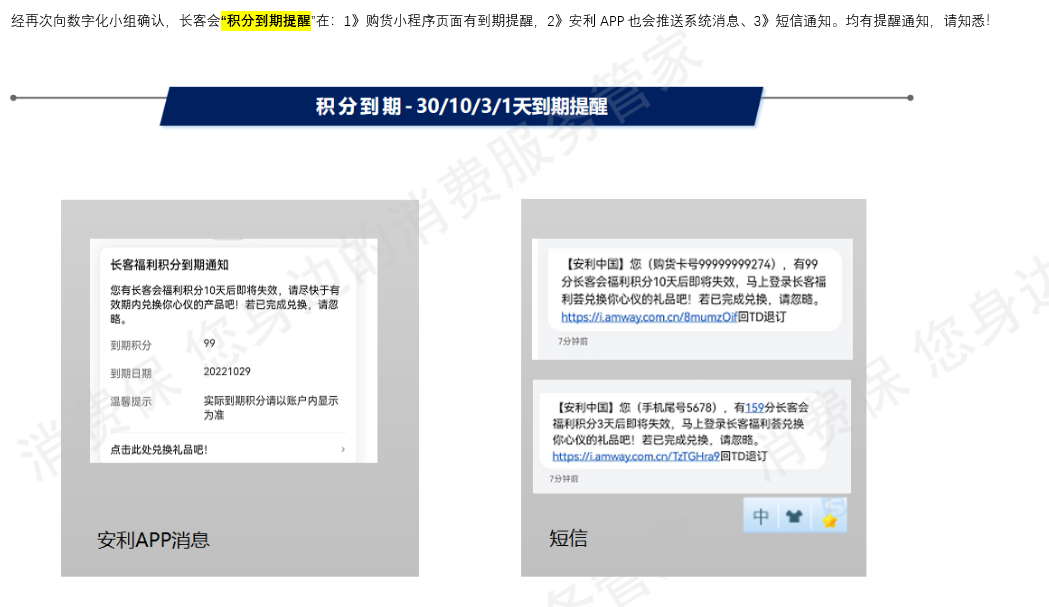Click 7分钟前 under the 手机尾号5678 message

563,479
